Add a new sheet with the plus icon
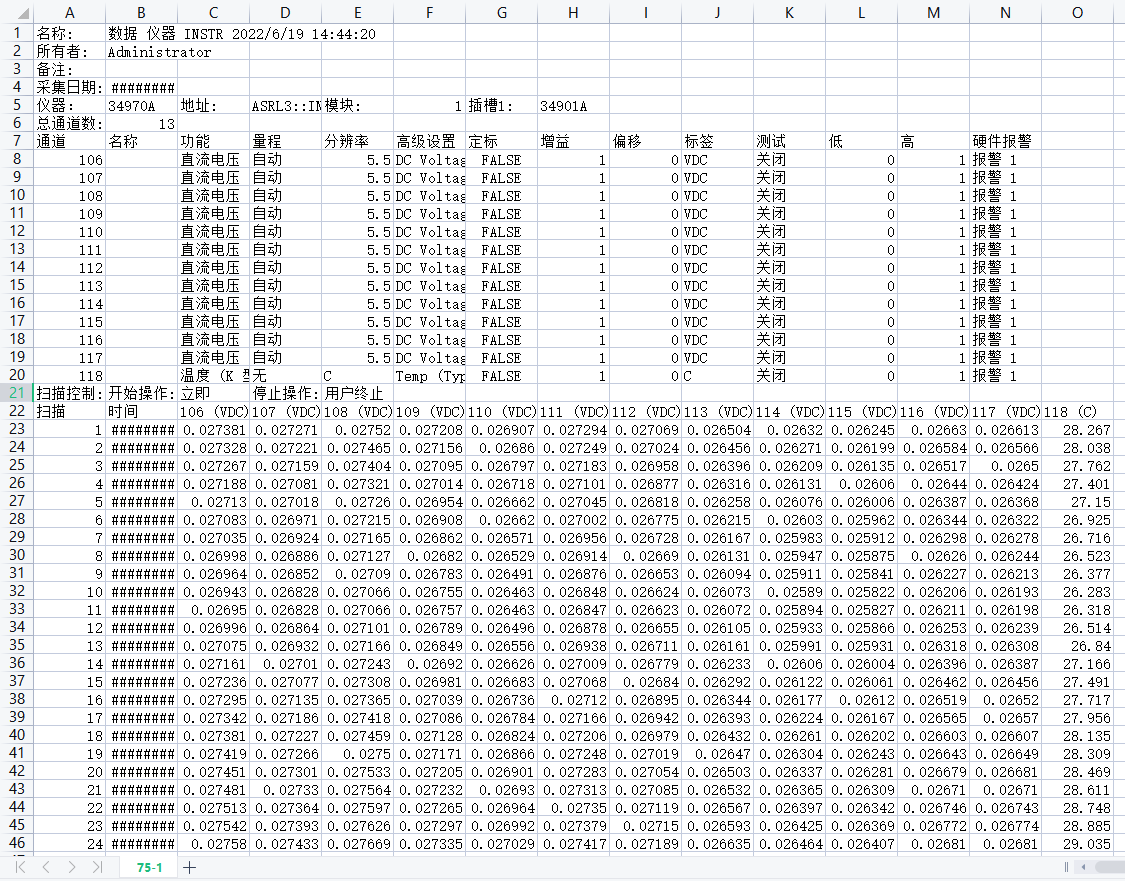1125x881 pixels. 189,867
